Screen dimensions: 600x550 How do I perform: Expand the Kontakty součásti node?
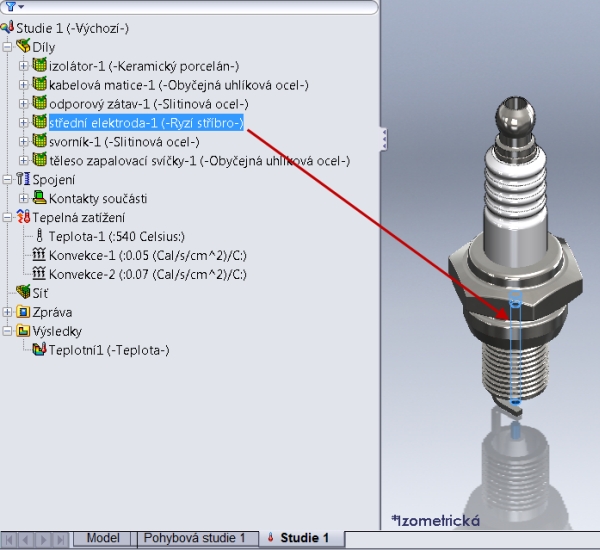(x=23, y=198)
